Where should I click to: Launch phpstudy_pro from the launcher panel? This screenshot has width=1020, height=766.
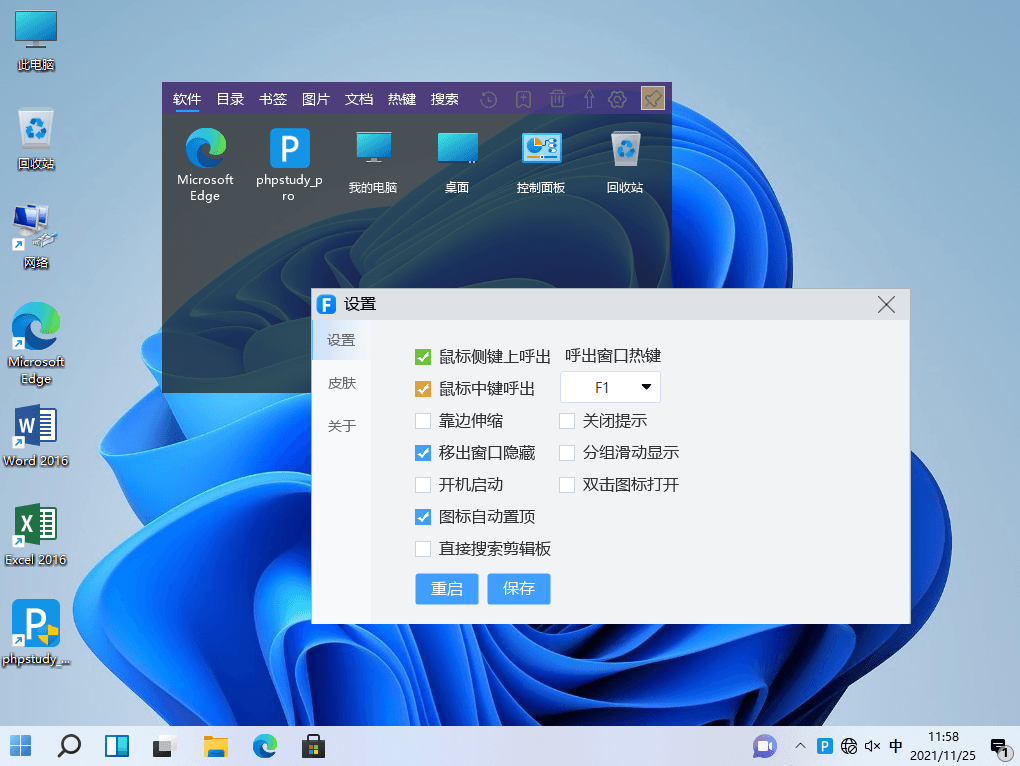click(x=289, y=165)
